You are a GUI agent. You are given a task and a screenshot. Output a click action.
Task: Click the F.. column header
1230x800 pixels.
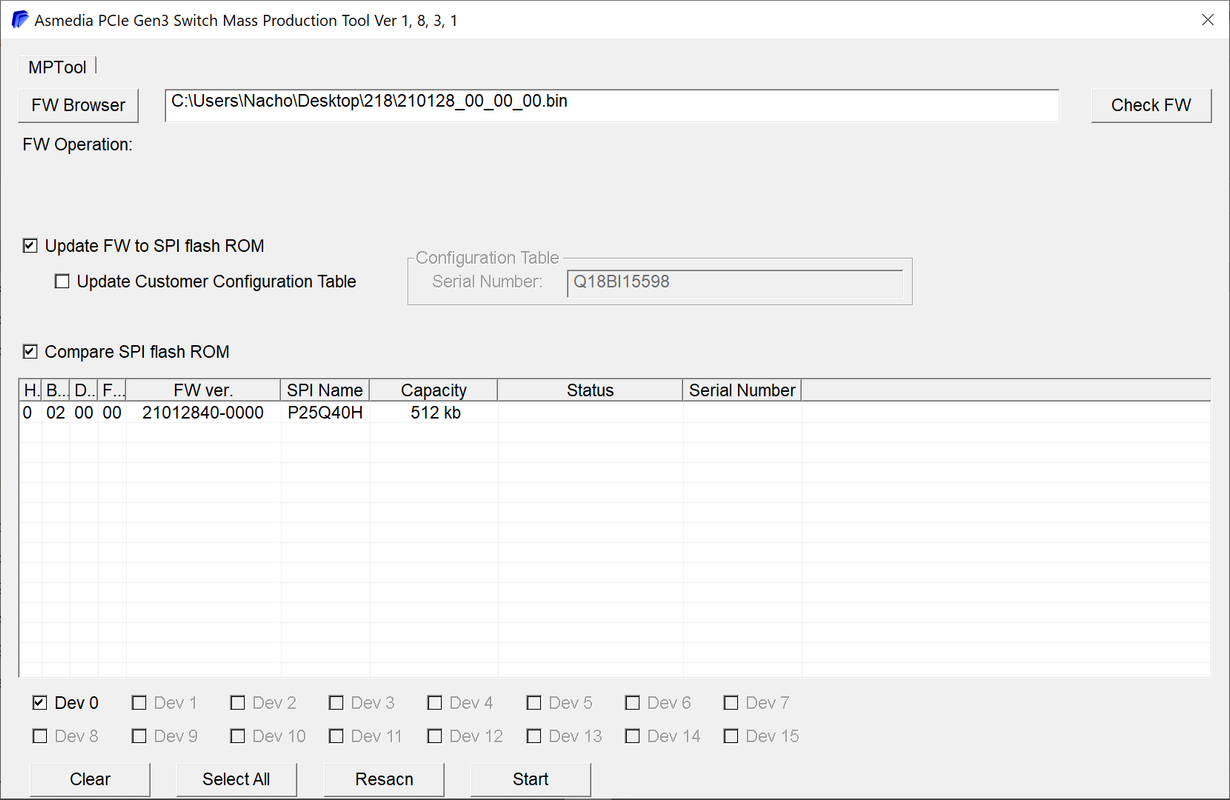(112, 390)
